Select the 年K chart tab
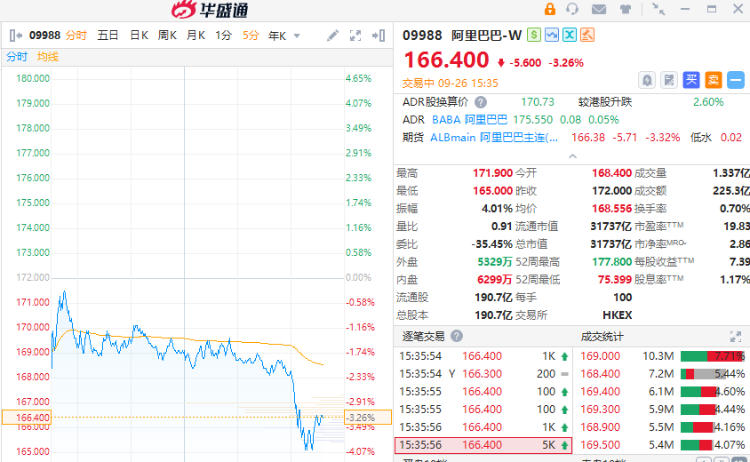Image resolution: width=750 pixels, height=462 pixels. 277,36
